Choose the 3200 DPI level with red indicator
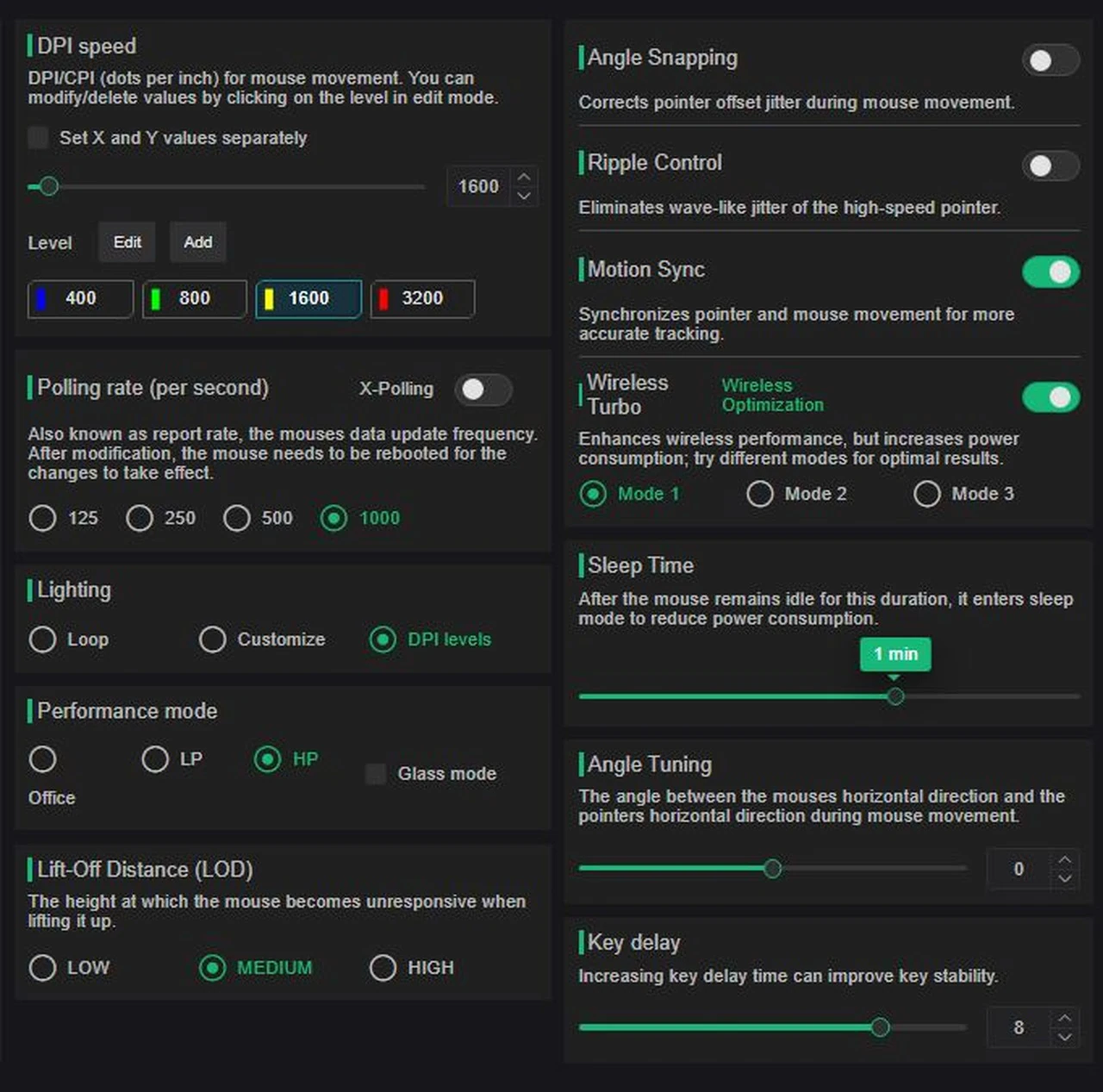The width and height of the screenshot is (1103, 1092). point(421,298)
